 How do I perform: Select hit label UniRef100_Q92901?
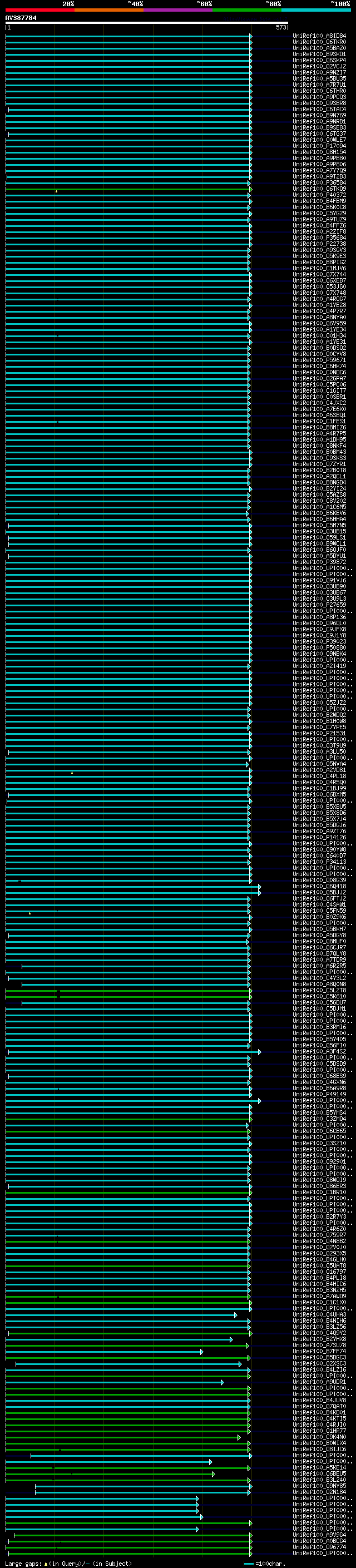click(x=319, y=1162)
